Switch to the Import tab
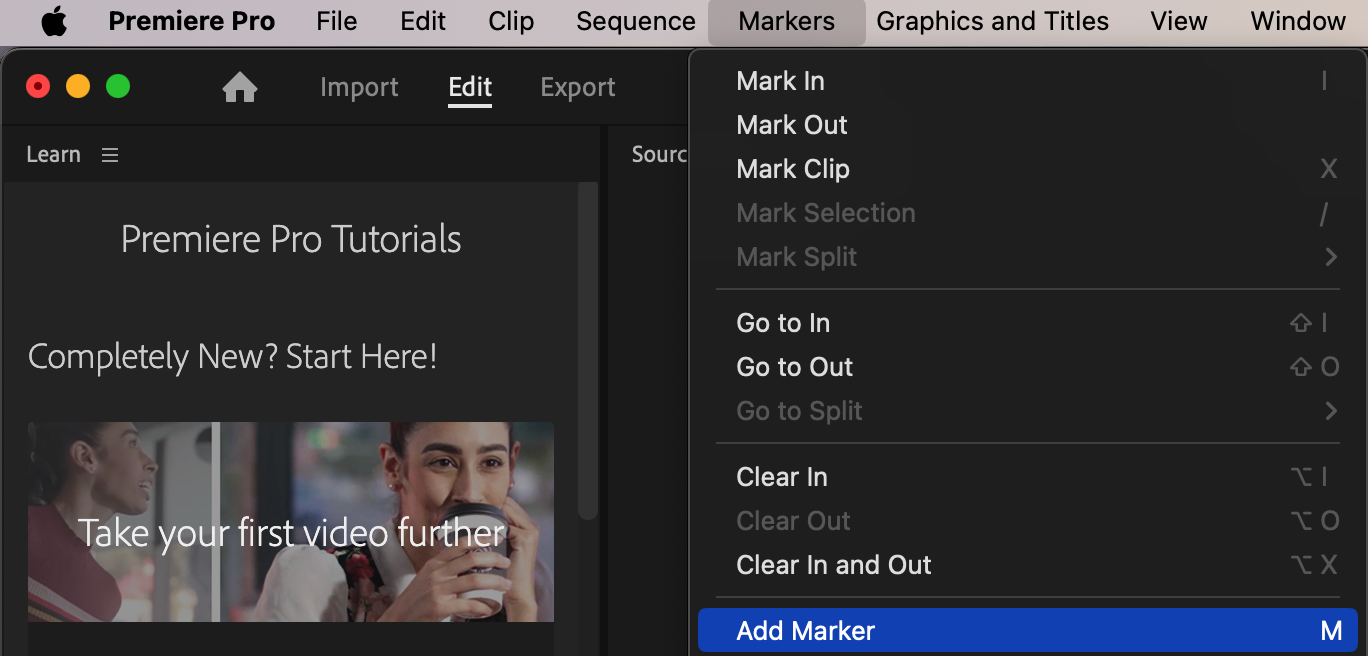Viewport: 1368px width, 656px height. pyautogui.click(x=359, y=88)
